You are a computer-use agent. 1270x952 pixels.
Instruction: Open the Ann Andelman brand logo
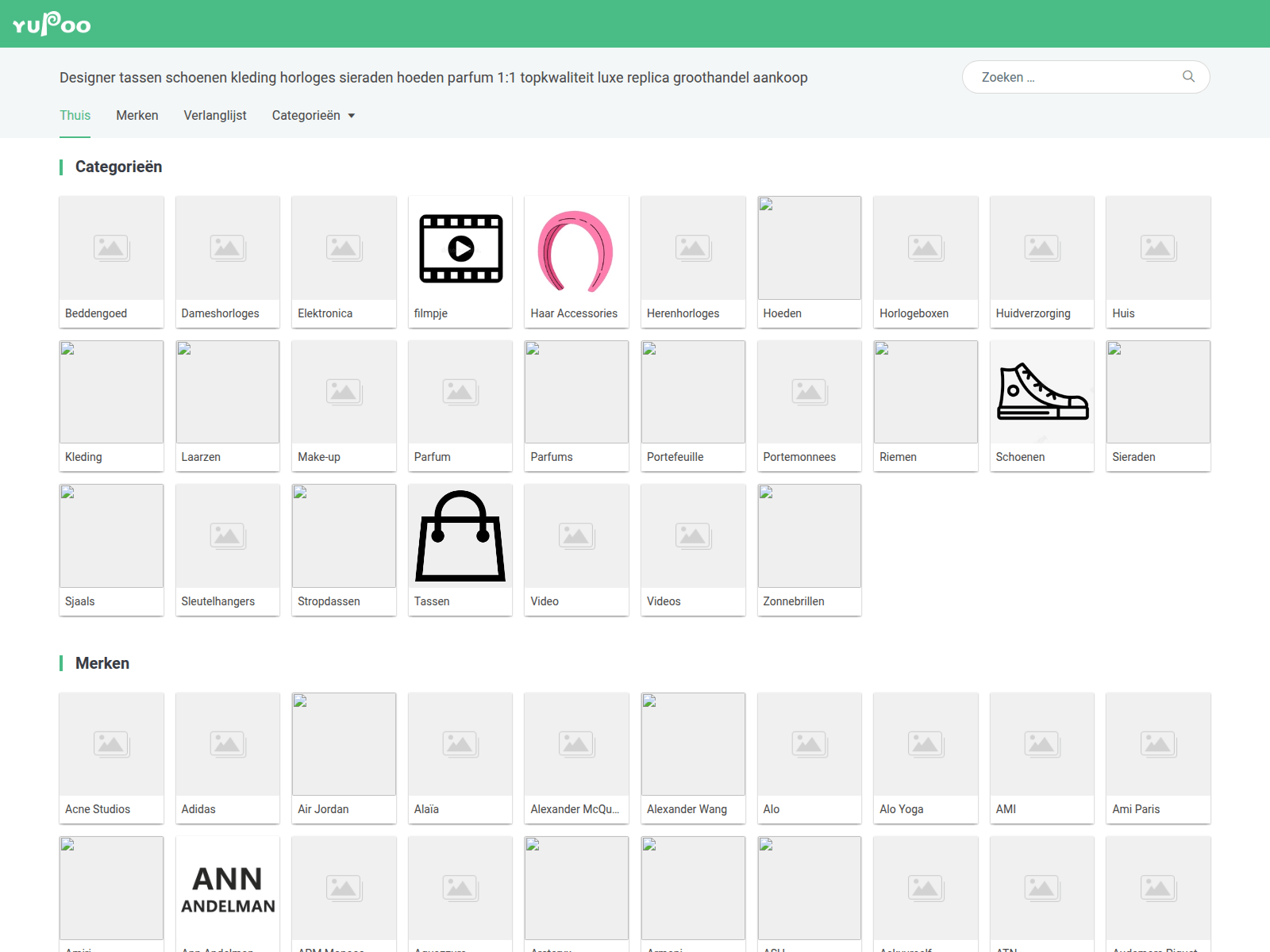(x=228, y=889)
